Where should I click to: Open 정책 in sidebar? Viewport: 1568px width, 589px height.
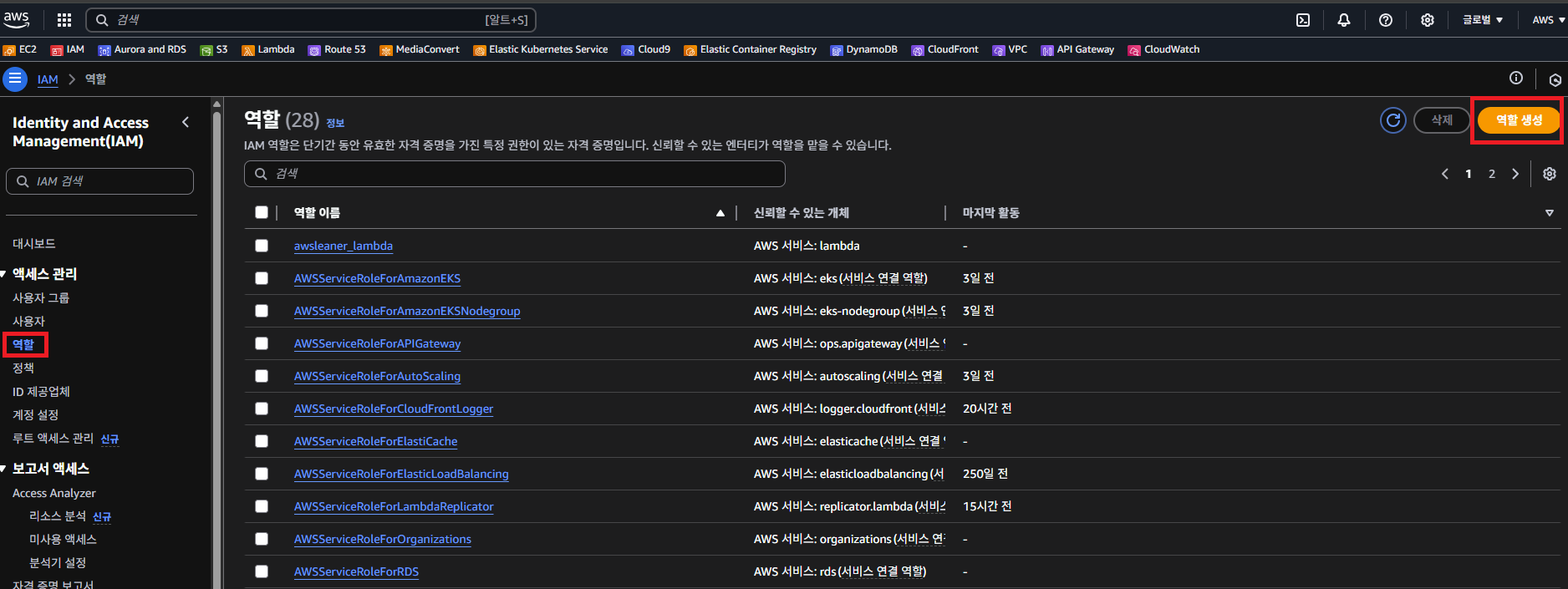click(x=23, y=368)
